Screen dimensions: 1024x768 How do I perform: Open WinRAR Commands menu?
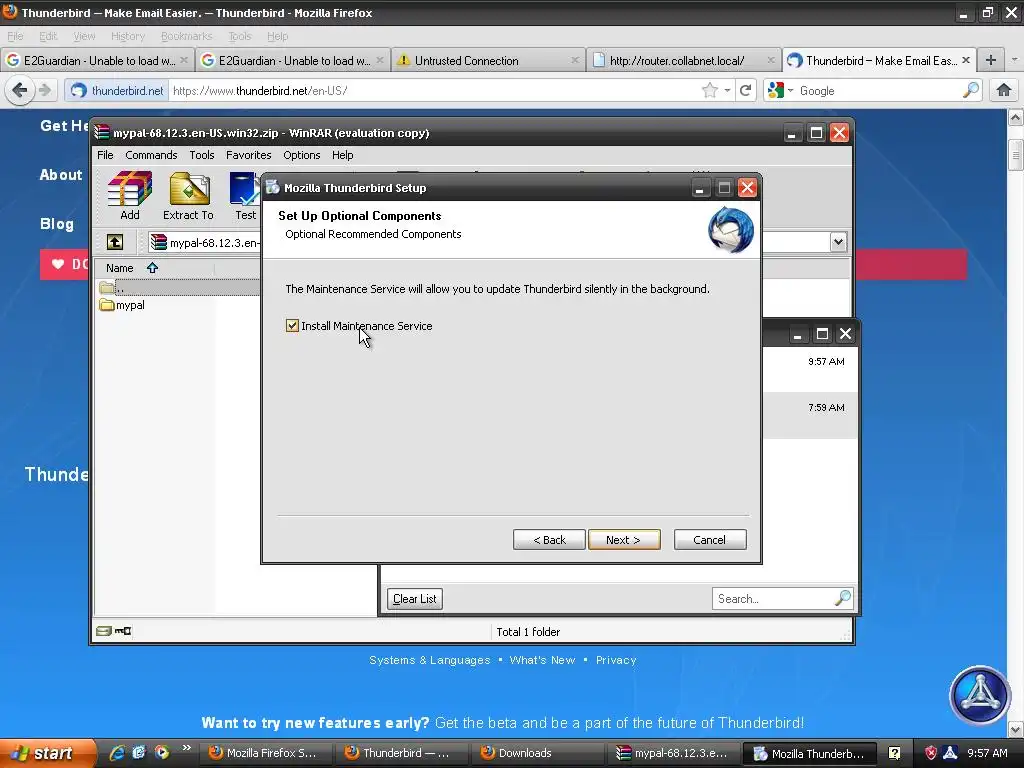151,155
